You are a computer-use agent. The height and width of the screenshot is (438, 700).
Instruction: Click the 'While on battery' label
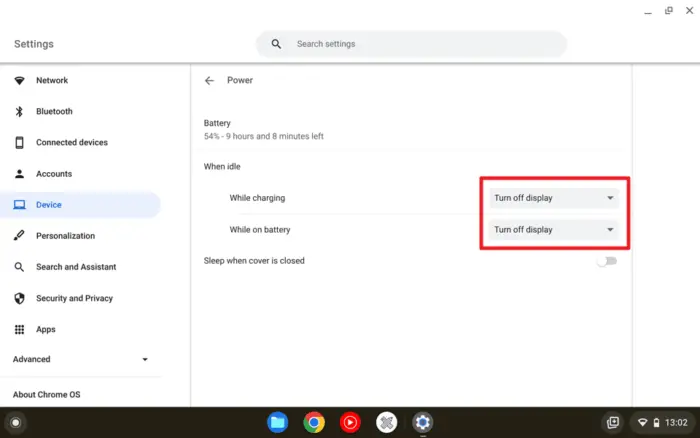point(260,229)
